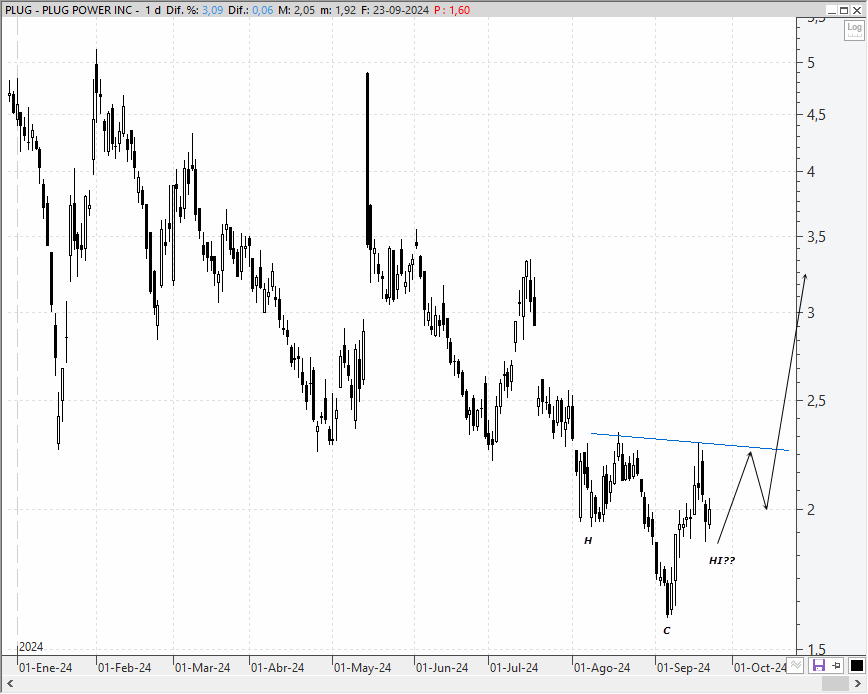Click the '01-Jun-24' date label
The height and width of the screenshot is (694, 868).
pyautogui.click(x=442, y=668)
